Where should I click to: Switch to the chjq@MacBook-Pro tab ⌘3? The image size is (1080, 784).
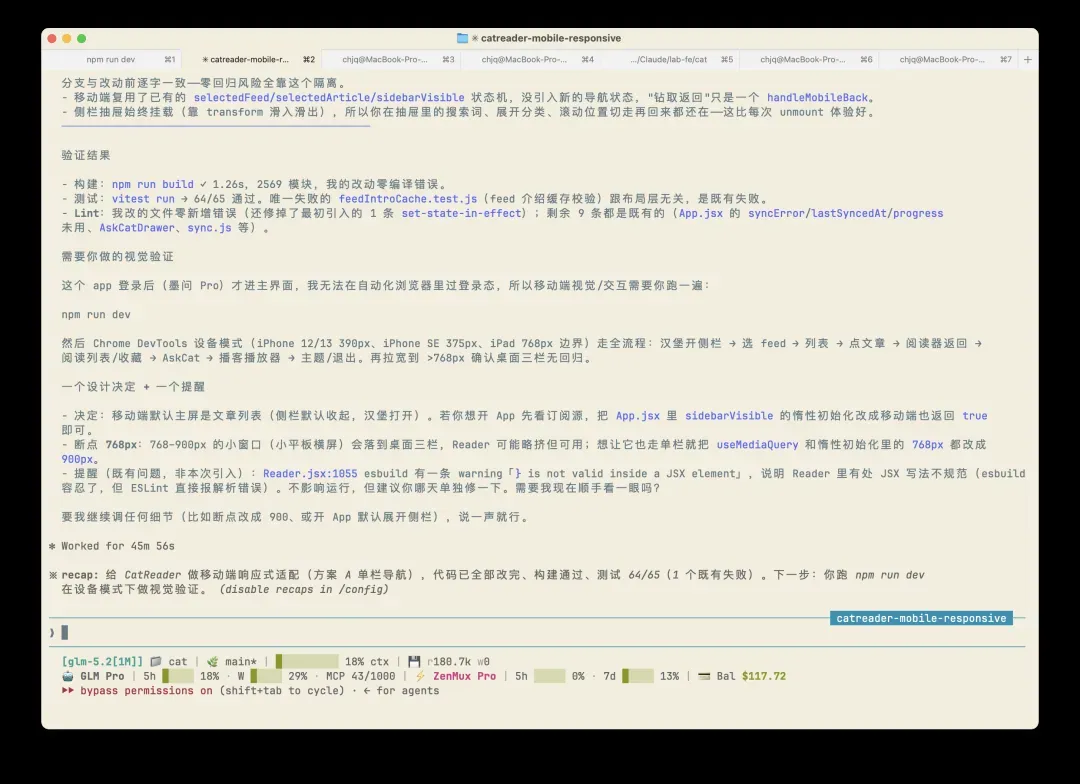(x=391, y=60)
